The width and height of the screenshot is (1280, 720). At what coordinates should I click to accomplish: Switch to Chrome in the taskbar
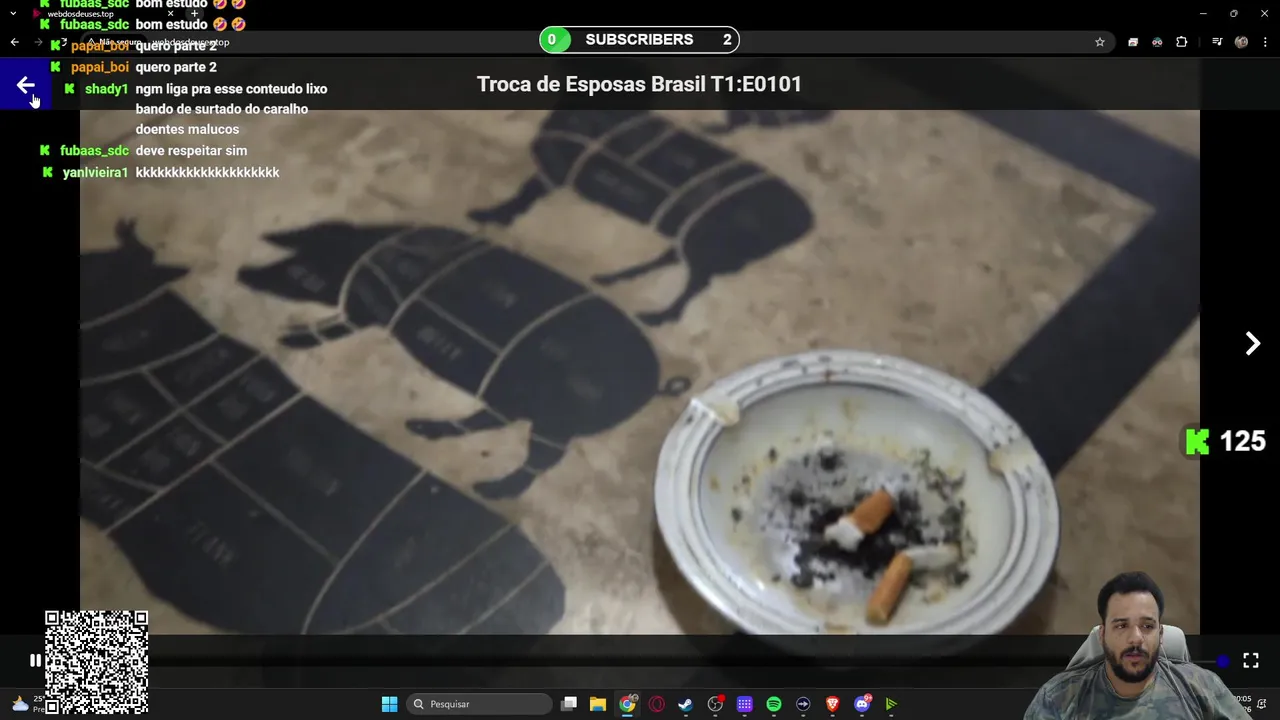pyautogui.click(x=627, y=704)
